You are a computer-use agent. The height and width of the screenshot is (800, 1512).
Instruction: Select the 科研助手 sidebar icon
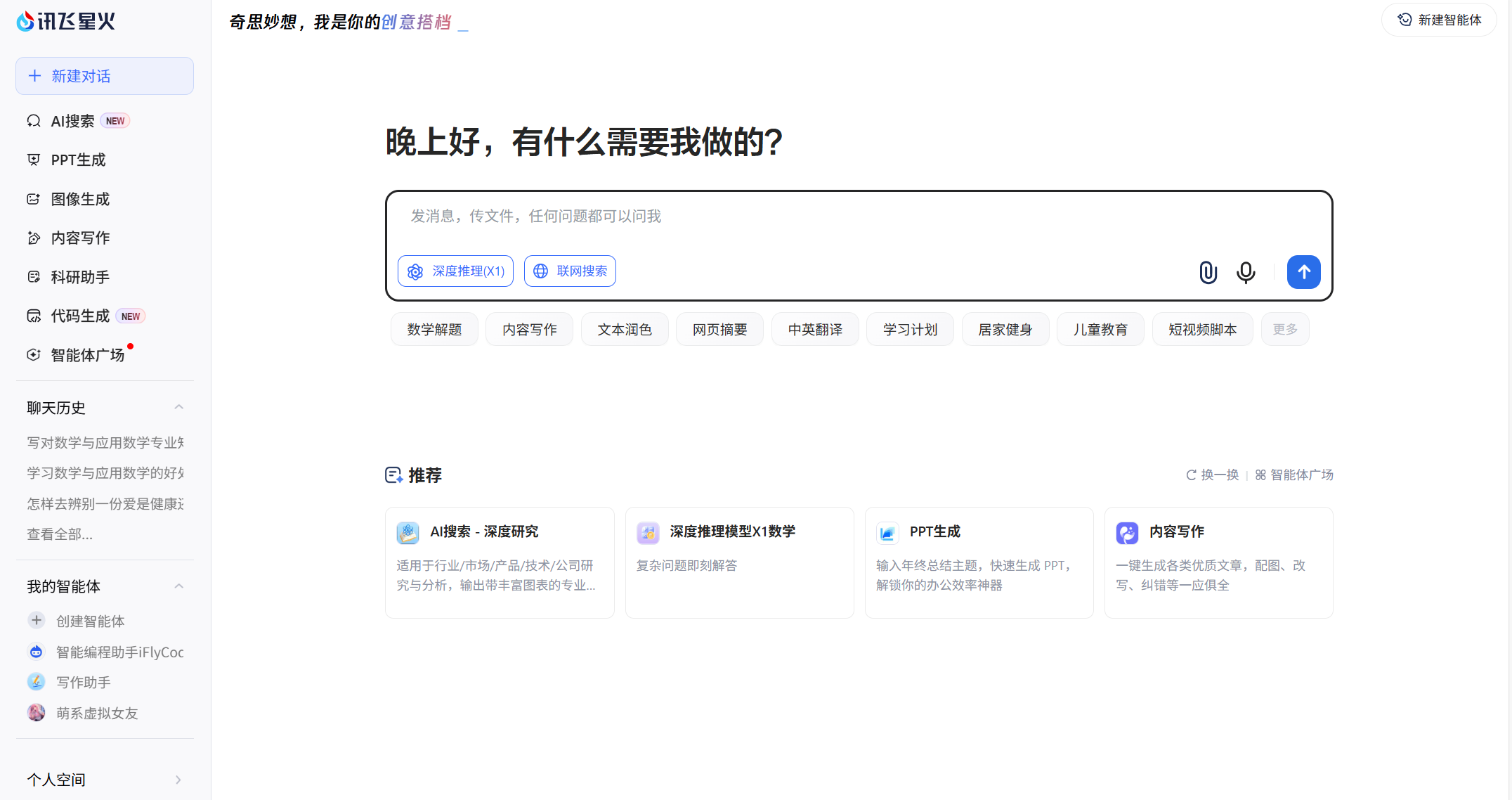tap(79, 276)
